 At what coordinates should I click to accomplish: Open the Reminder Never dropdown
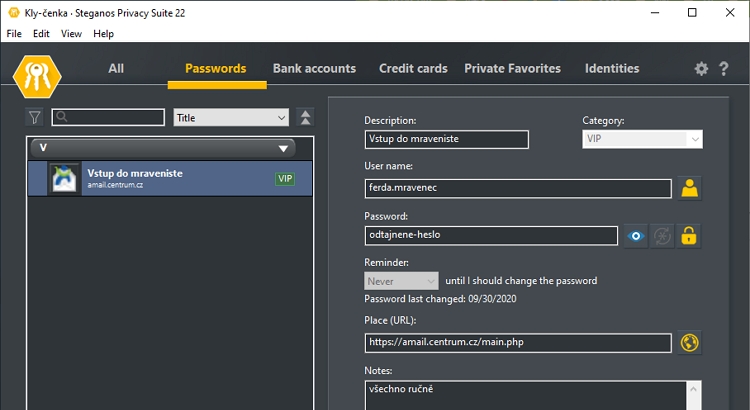click(402, 281)
